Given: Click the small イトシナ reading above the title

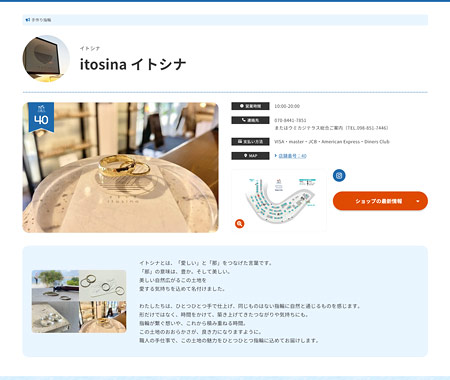Looking at the screenshot, I should 90,48.
